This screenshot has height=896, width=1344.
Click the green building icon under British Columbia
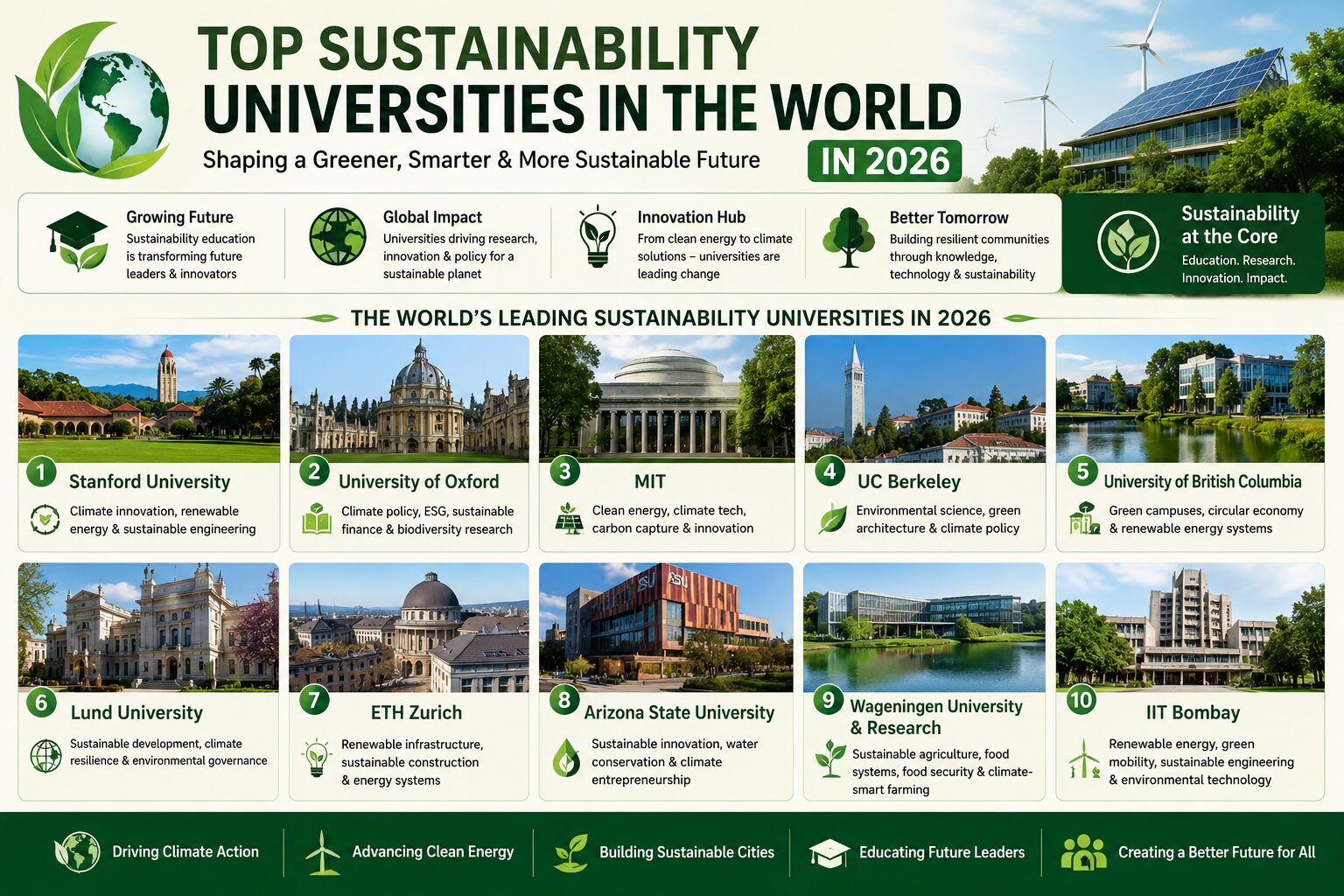(x=1084, y=518)
